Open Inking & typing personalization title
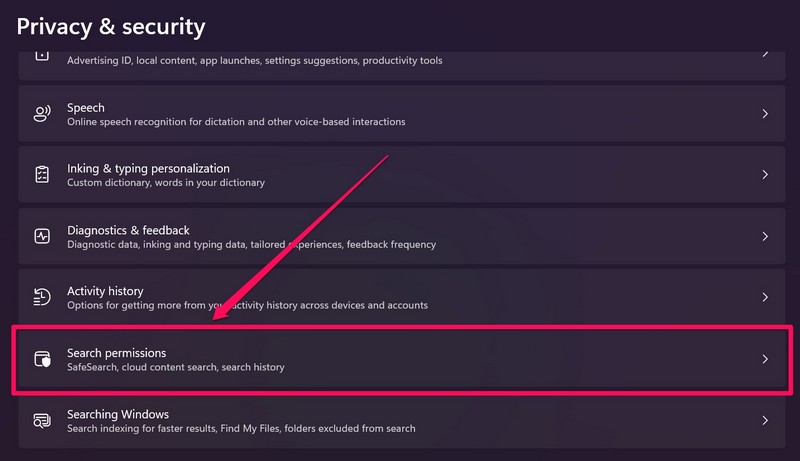 click(148, 169)
